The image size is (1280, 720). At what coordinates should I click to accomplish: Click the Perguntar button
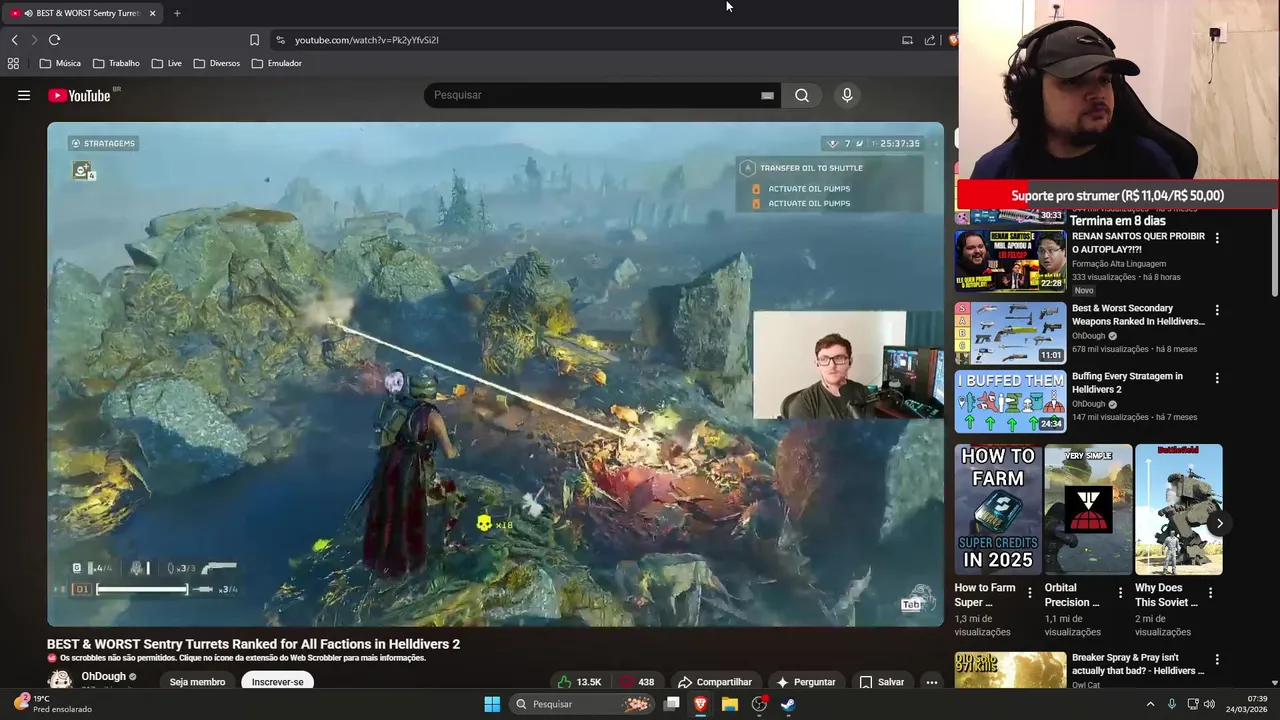pyautogui.click(x=805, y=682)
